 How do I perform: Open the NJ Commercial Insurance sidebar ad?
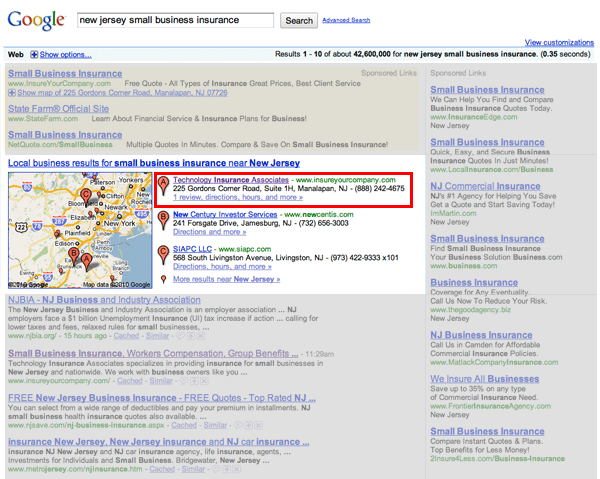[485, 186]
